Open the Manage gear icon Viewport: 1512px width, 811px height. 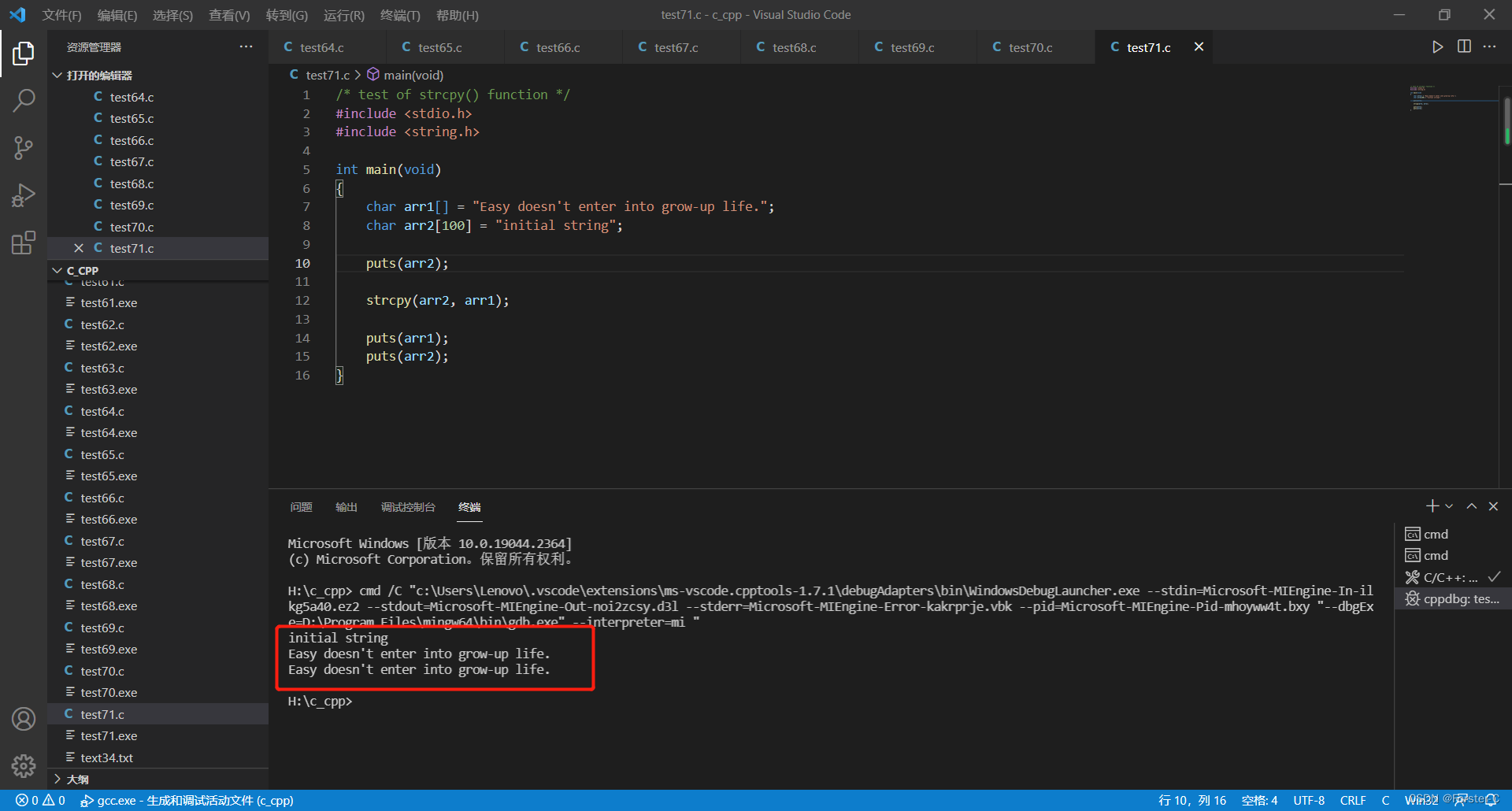coord(24,765)
